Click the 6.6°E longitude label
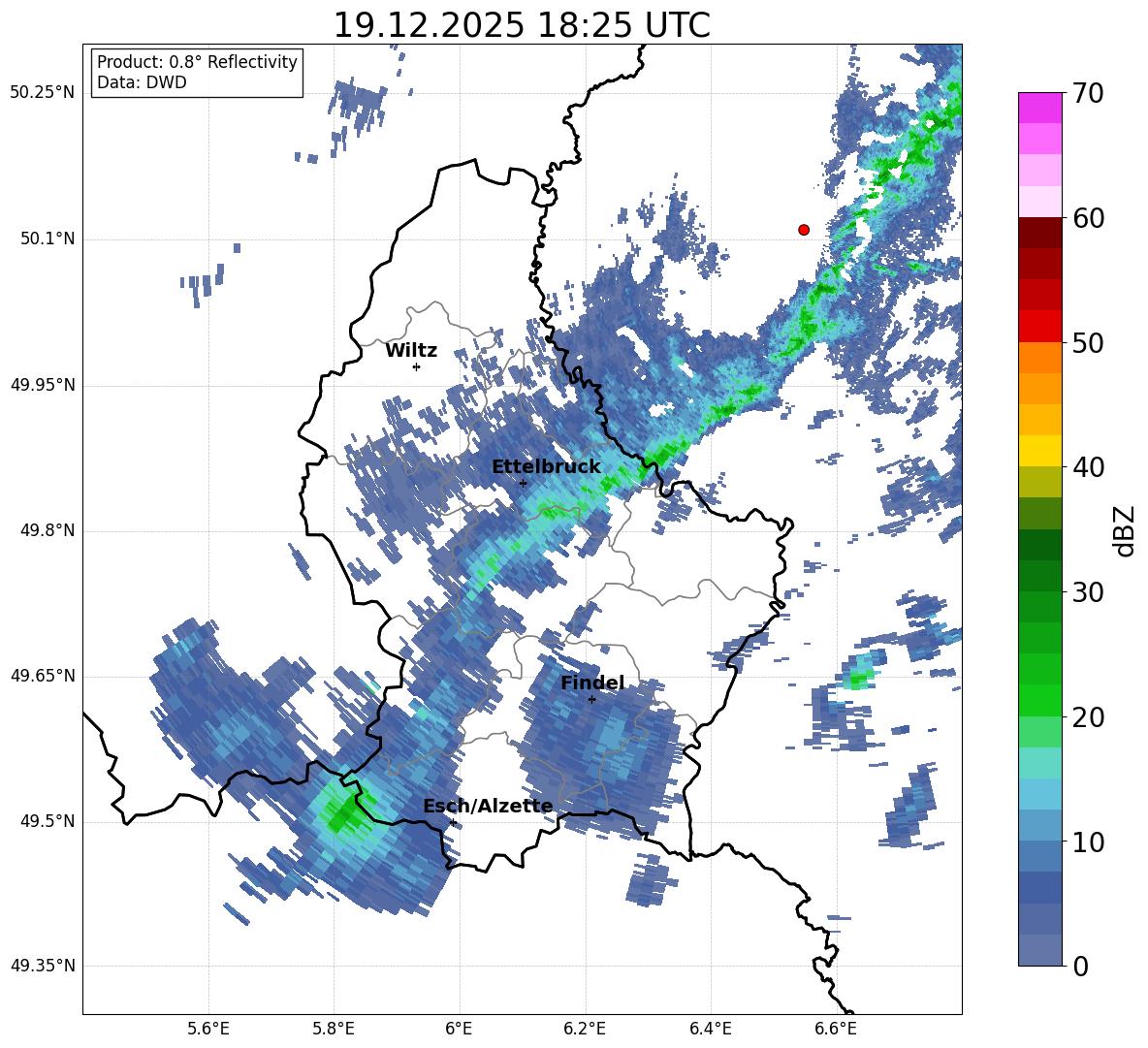The height and width of the screenshot is (1048, 1148). (x=836, y=1029)
